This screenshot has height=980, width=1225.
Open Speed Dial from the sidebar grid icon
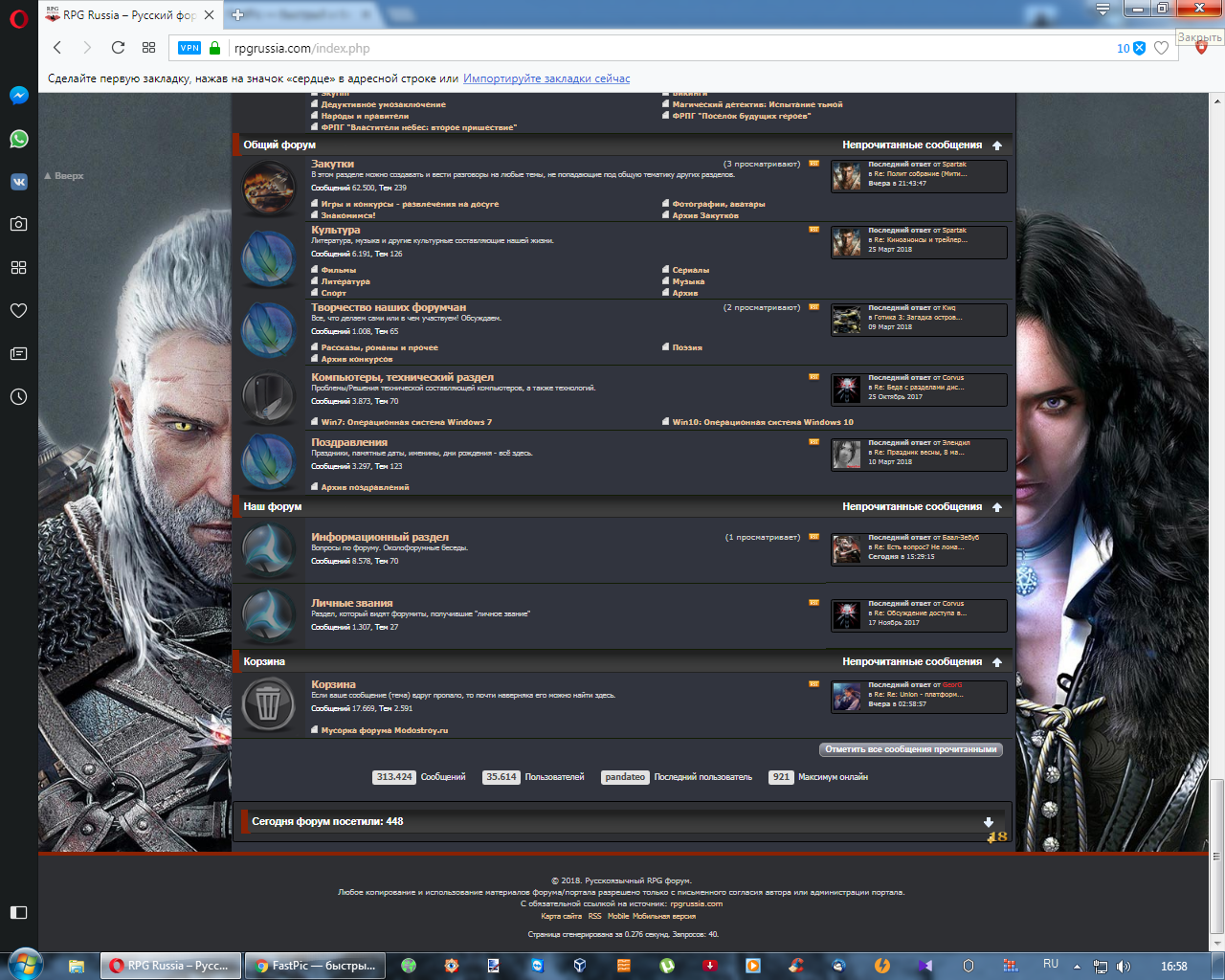(x=19, y=267)
